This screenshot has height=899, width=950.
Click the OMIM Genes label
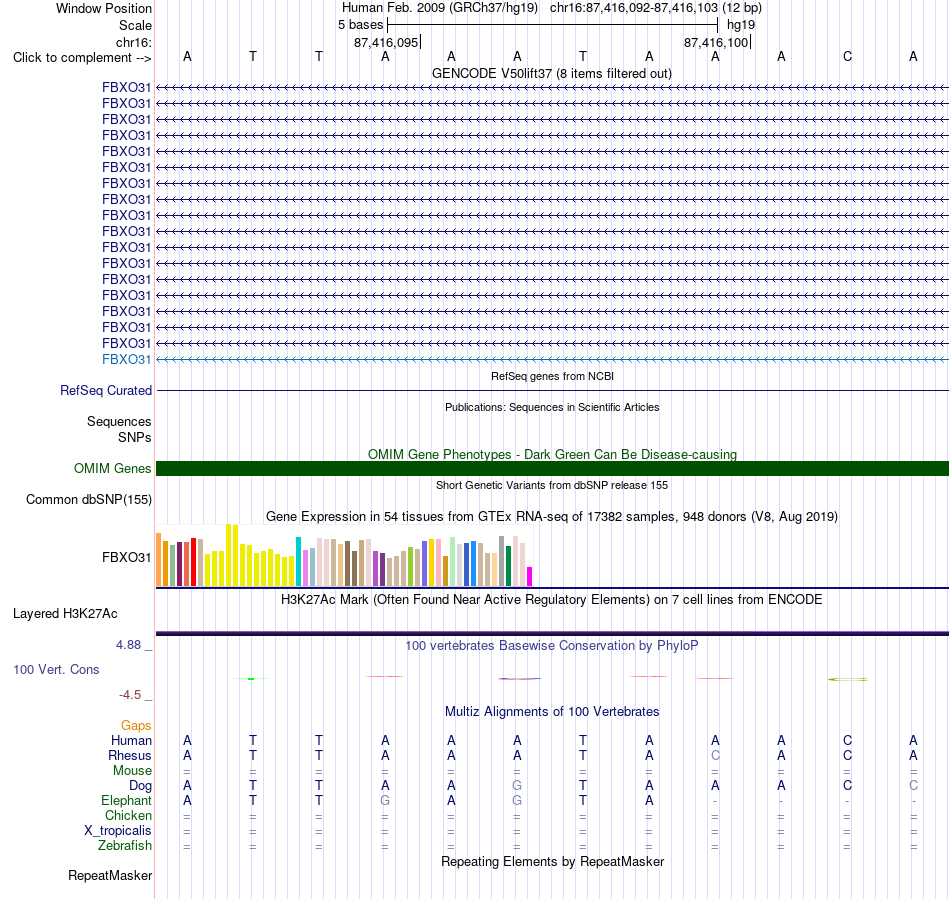[112, 468]
